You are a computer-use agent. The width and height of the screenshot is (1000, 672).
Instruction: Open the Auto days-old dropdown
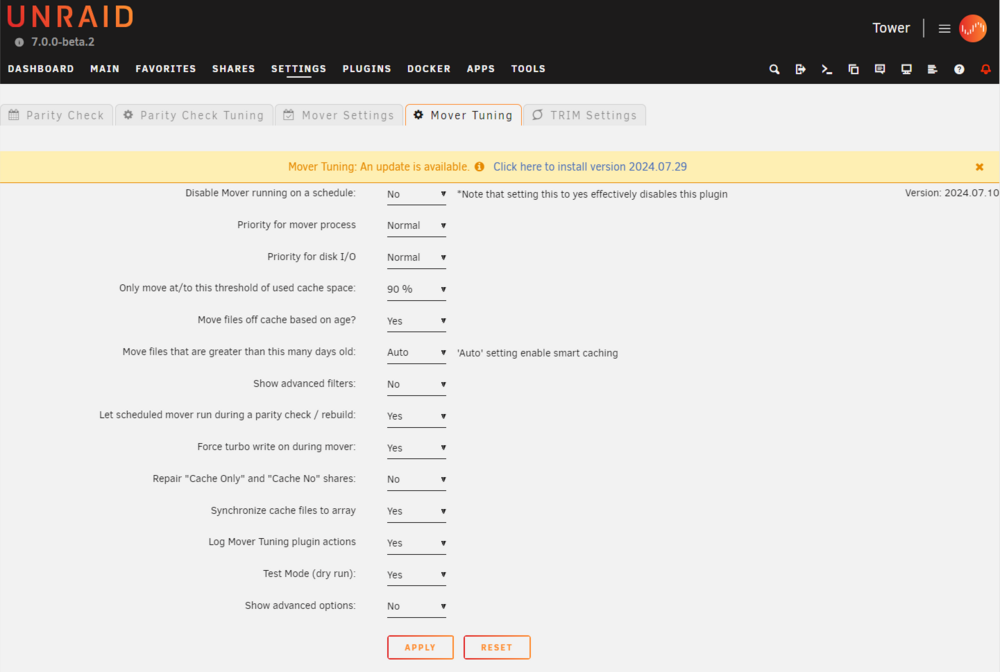click(x=416, y=353)
